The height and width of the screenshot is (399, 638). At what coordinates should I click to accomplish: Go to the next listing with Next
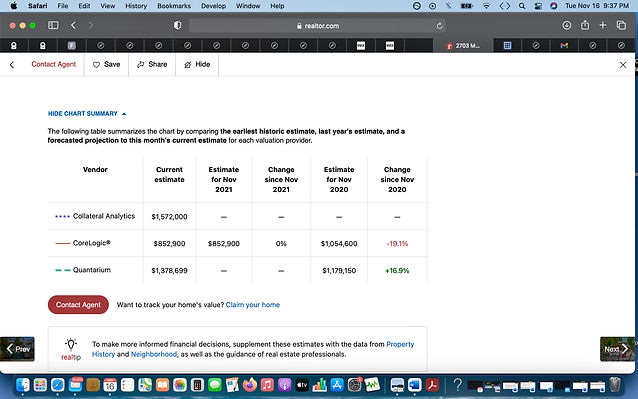click(x=617, y=349)
